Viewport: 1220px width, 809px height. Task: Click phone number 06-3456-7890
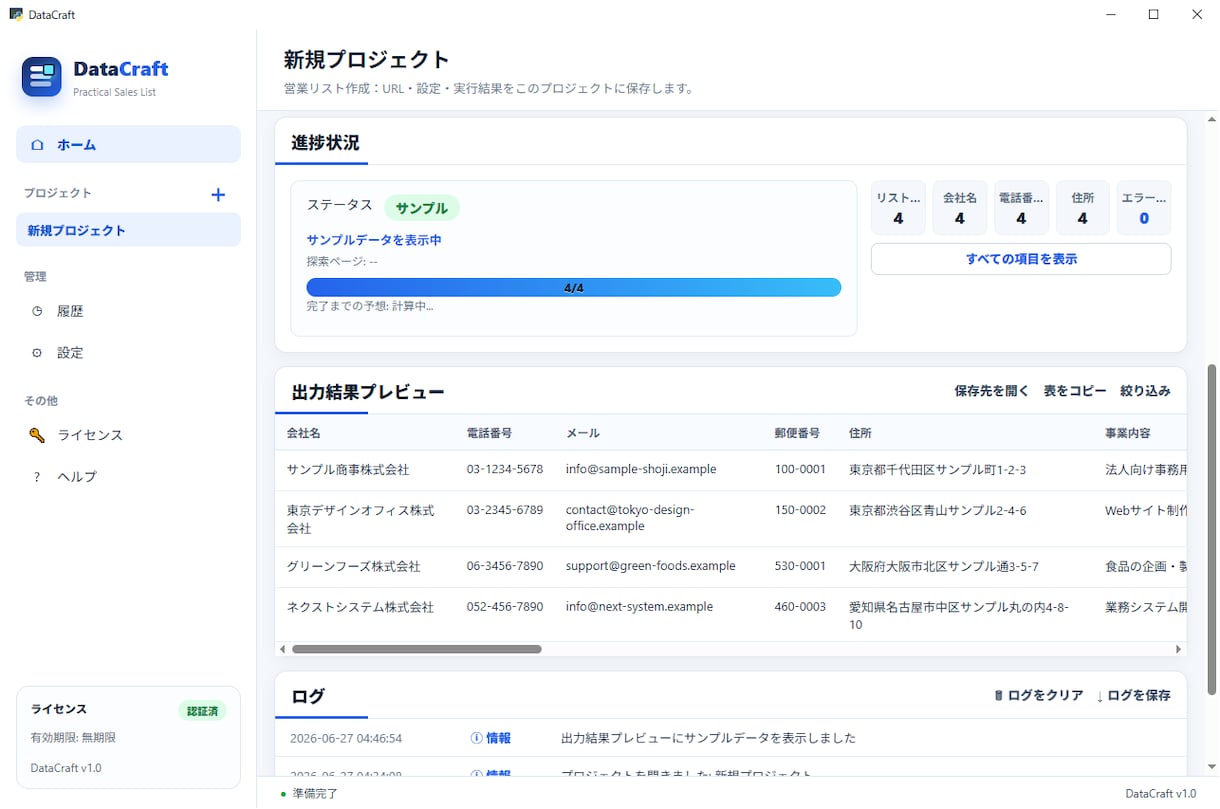(505, 566)
